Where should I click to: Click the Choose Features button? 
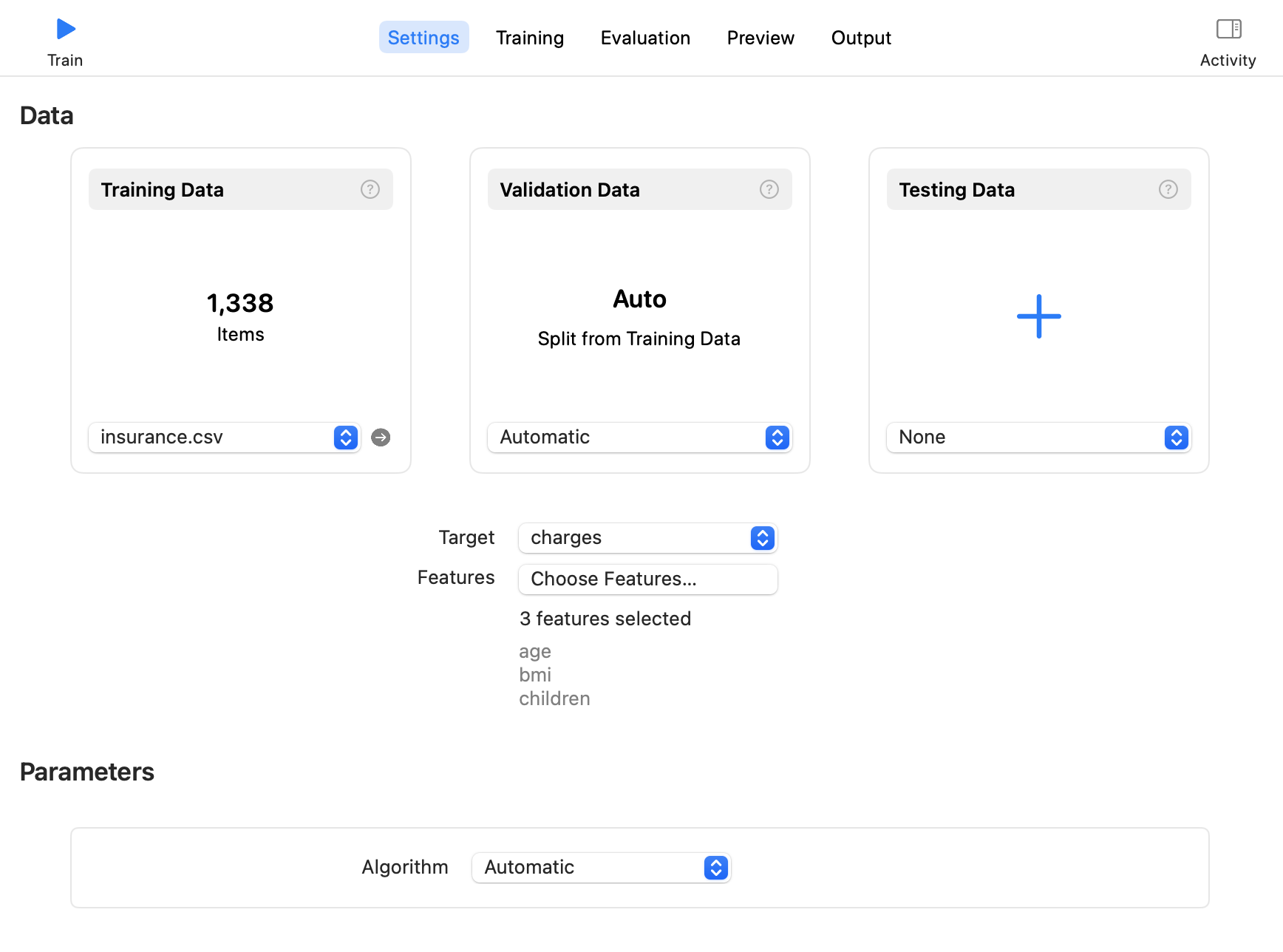pos(647,579)
